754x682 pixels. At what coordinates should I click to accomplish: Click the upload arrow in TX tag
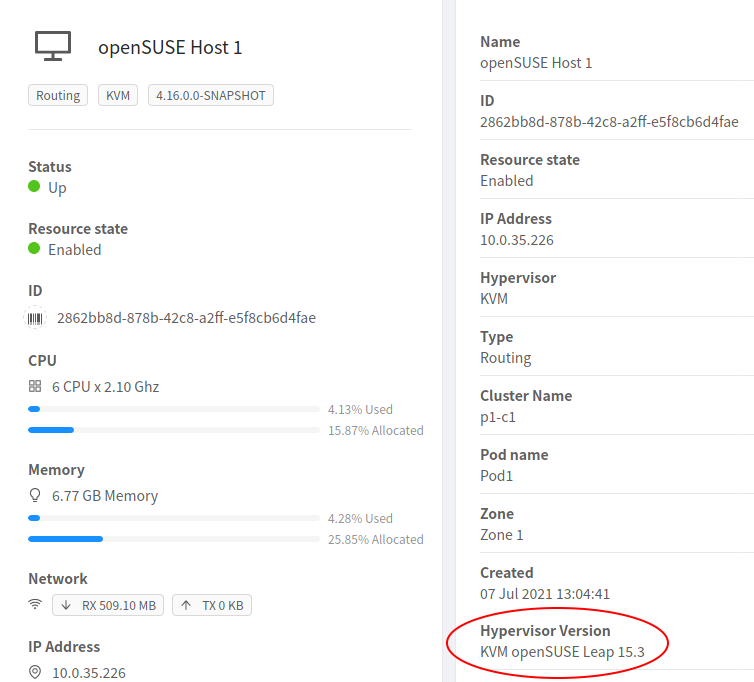186,605
